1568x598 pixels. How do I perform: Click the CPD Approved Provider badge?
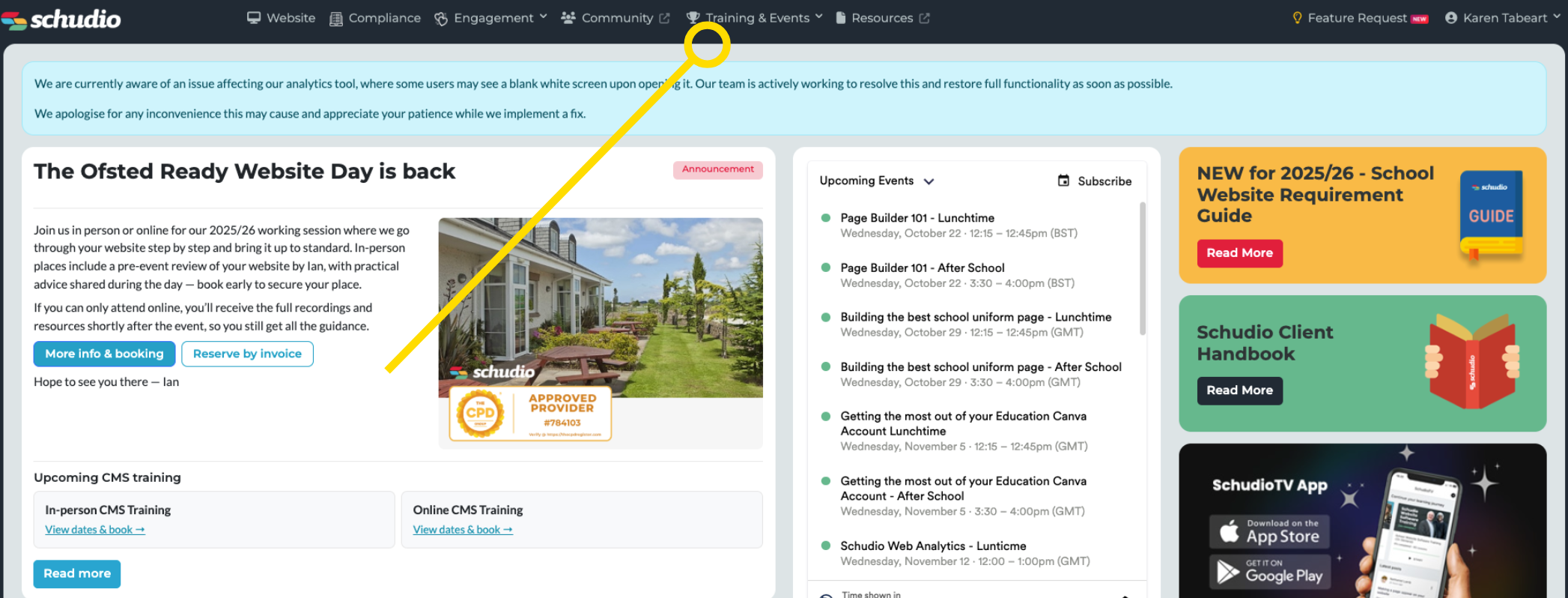(x=530, y=414)
